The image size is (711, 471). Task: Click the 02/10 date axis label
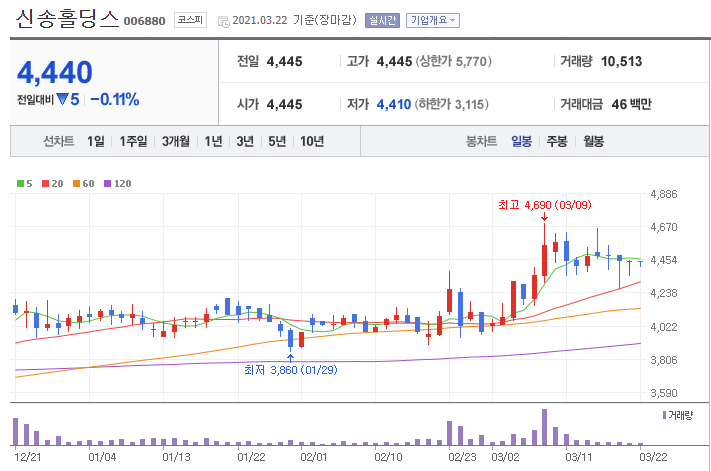coord(388,457)
